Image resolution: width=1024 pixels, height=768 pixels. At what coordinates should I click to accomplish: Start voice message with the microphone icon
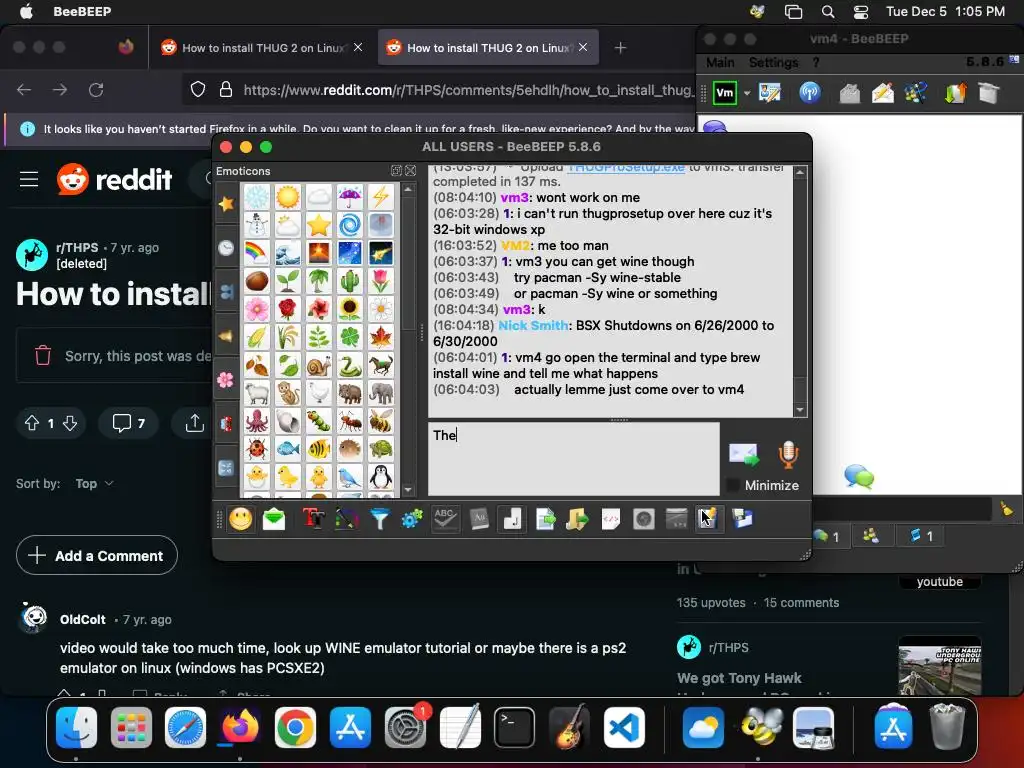pos(788,454)
